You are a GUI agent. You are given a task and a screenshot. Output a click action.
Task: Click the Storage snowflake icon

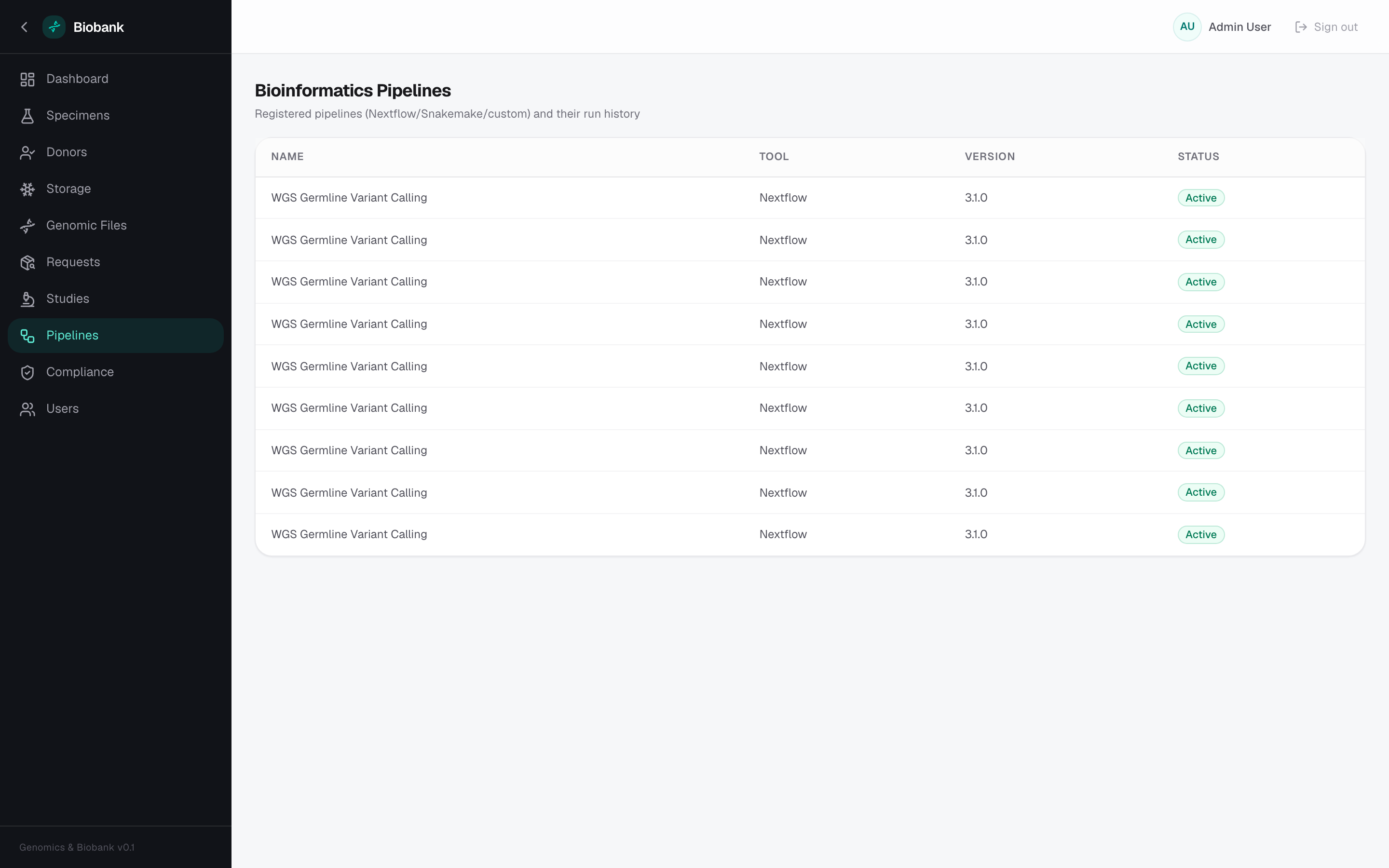(x=27, y=190)
